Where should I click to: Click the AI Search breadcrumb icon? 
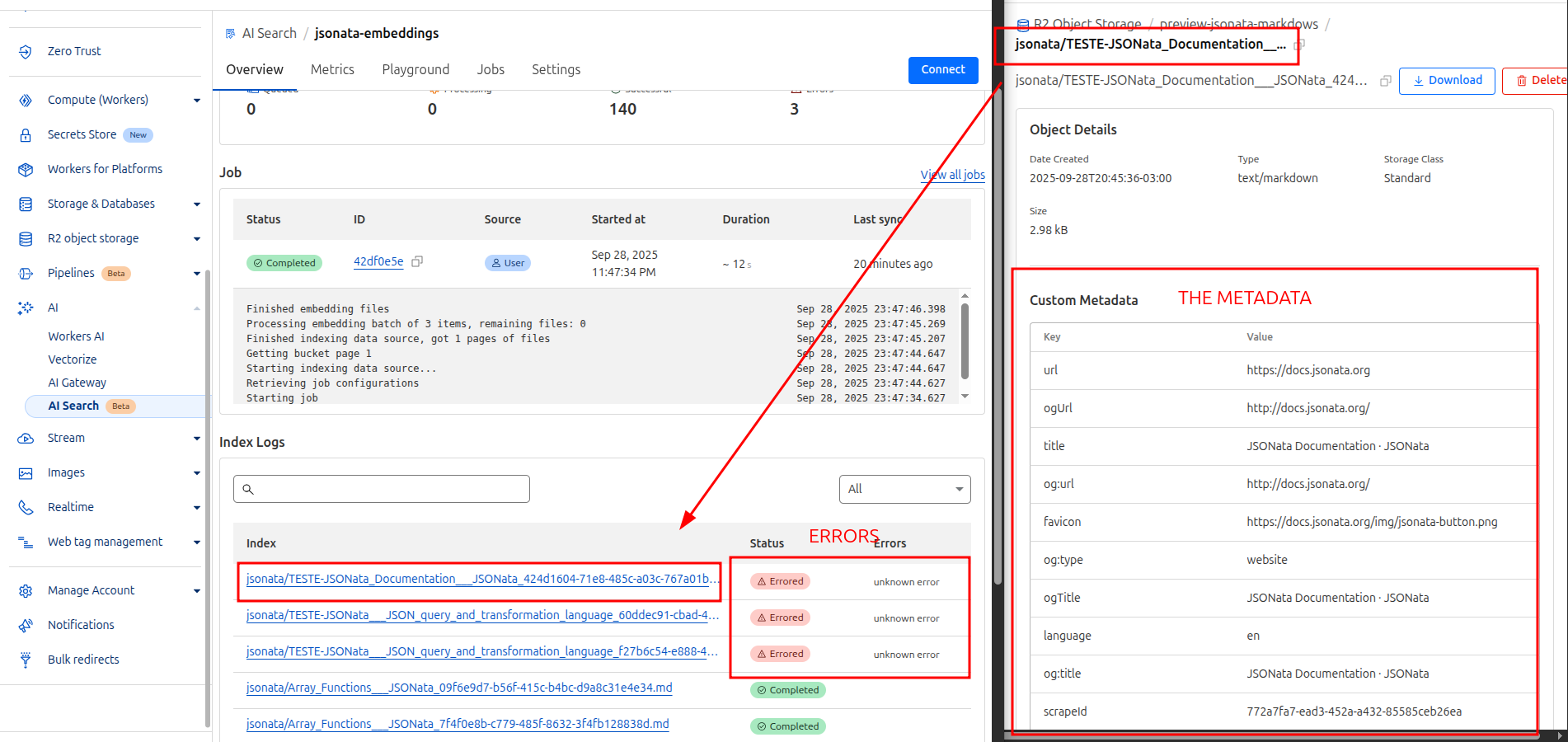point(230,34)
